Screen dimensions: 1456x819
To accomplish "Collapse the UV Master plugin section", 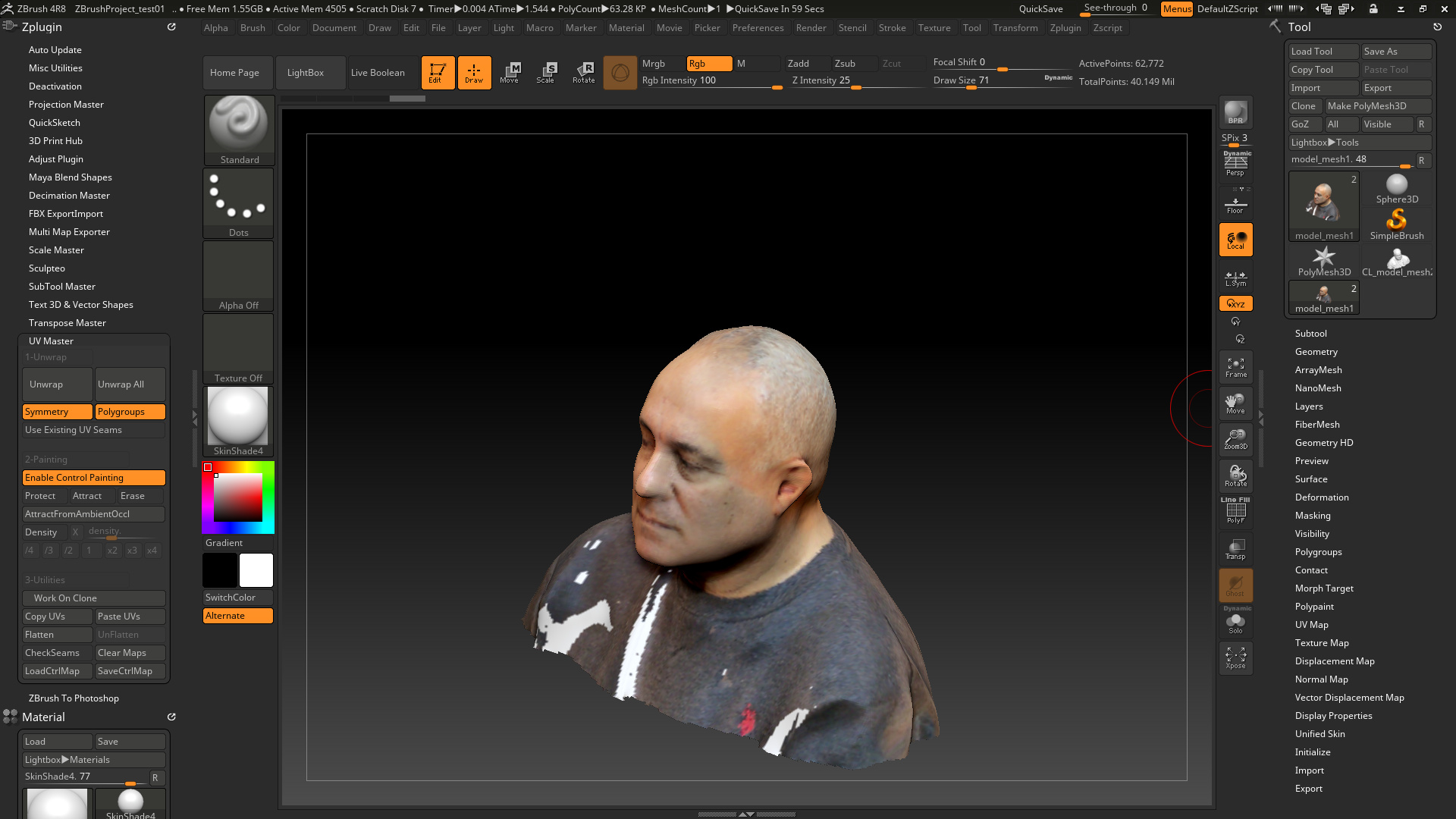I will (x=51, y=341).
